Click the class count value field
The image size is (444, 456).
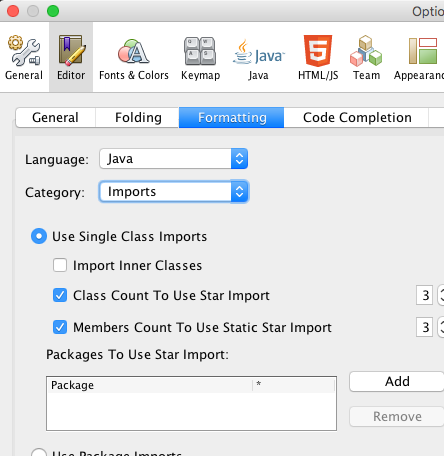click(424, 295)
